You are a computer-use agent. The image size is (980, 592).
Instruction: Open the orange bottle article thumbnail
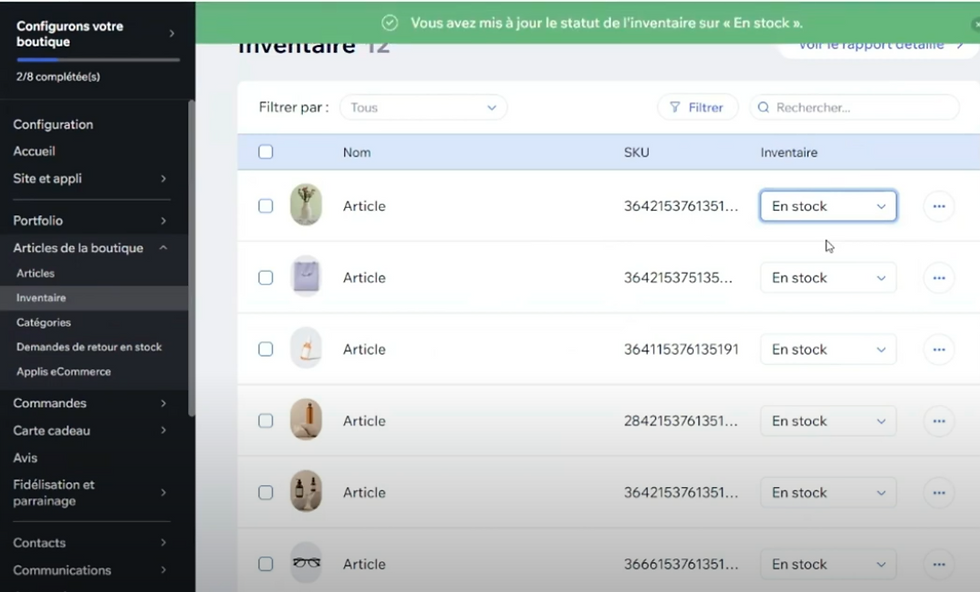(x=306, y=348)
